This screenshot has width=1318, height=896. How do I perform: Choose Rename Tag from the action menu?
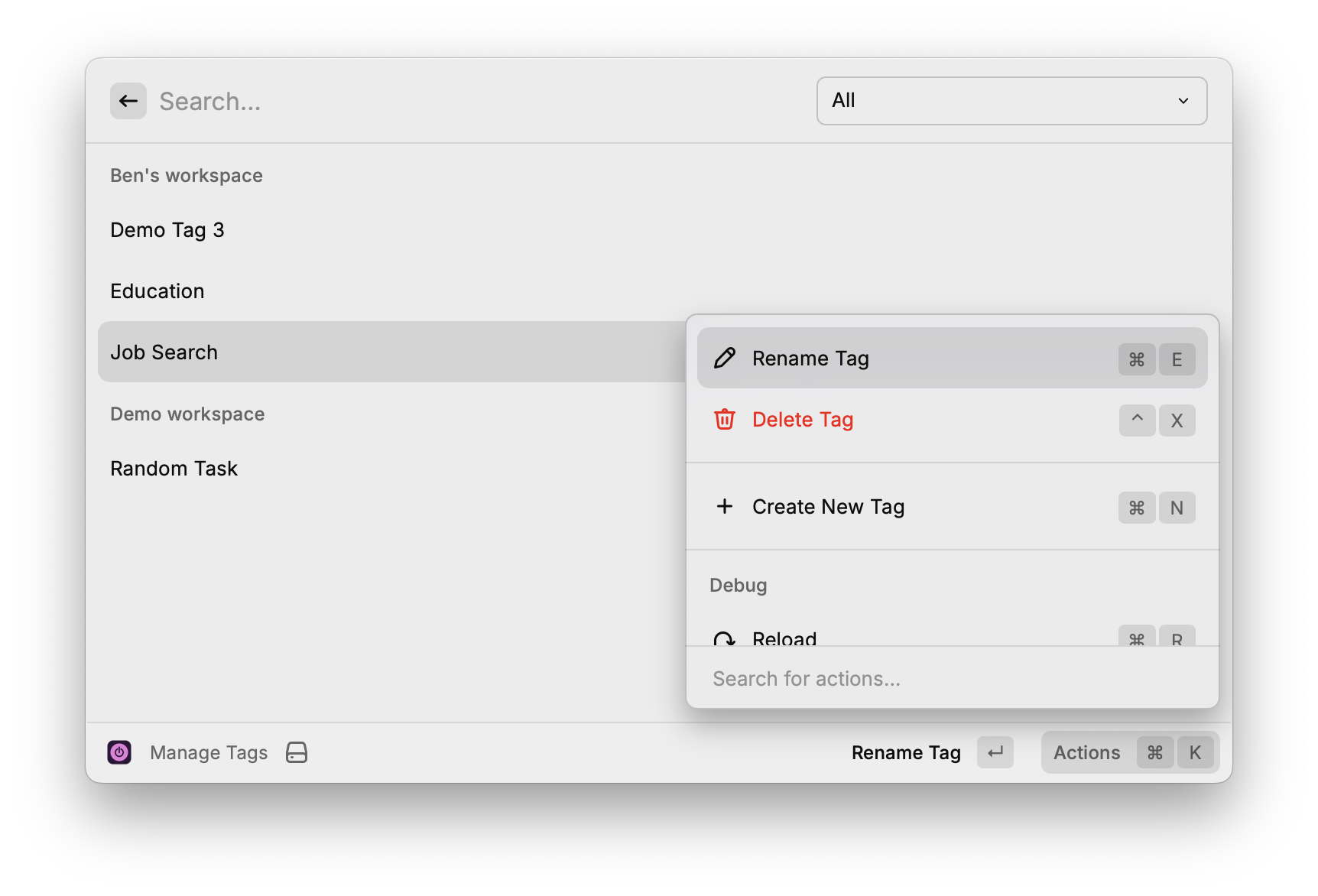pos(952,358)
